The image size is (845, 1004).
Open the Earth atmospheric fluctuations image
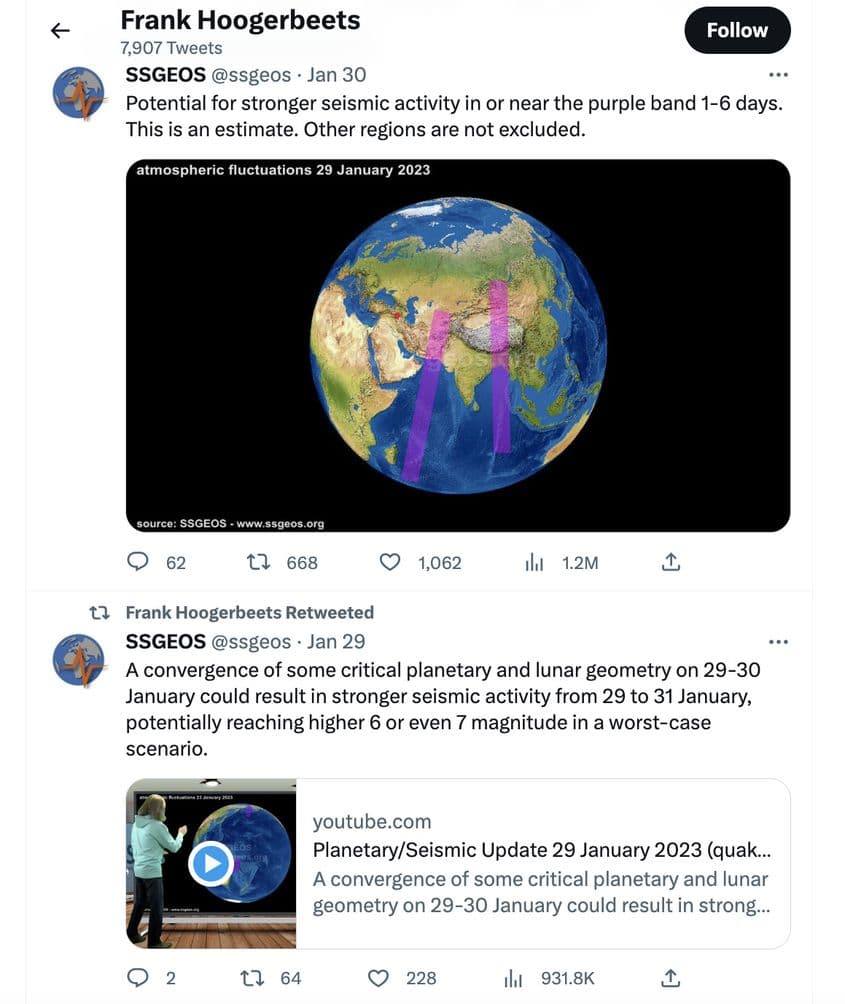pos(458,343)
